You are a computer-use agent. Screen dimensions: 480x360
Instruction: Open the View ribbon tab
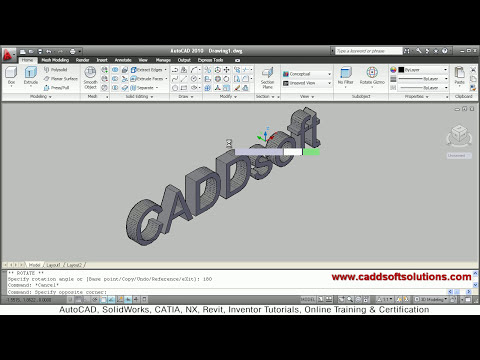[143, 60]
